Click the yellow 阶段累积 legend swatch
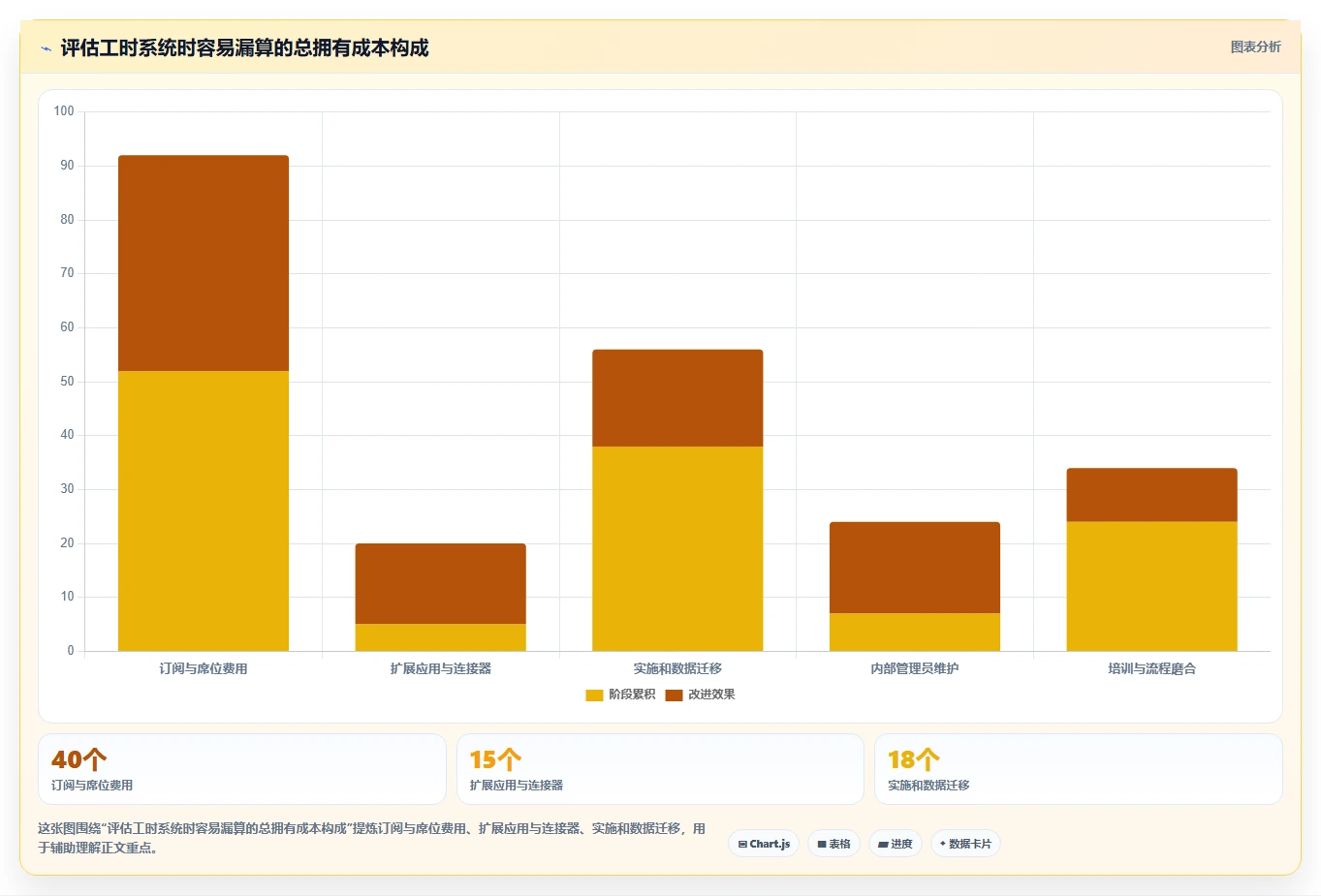 tap(594, 695)
